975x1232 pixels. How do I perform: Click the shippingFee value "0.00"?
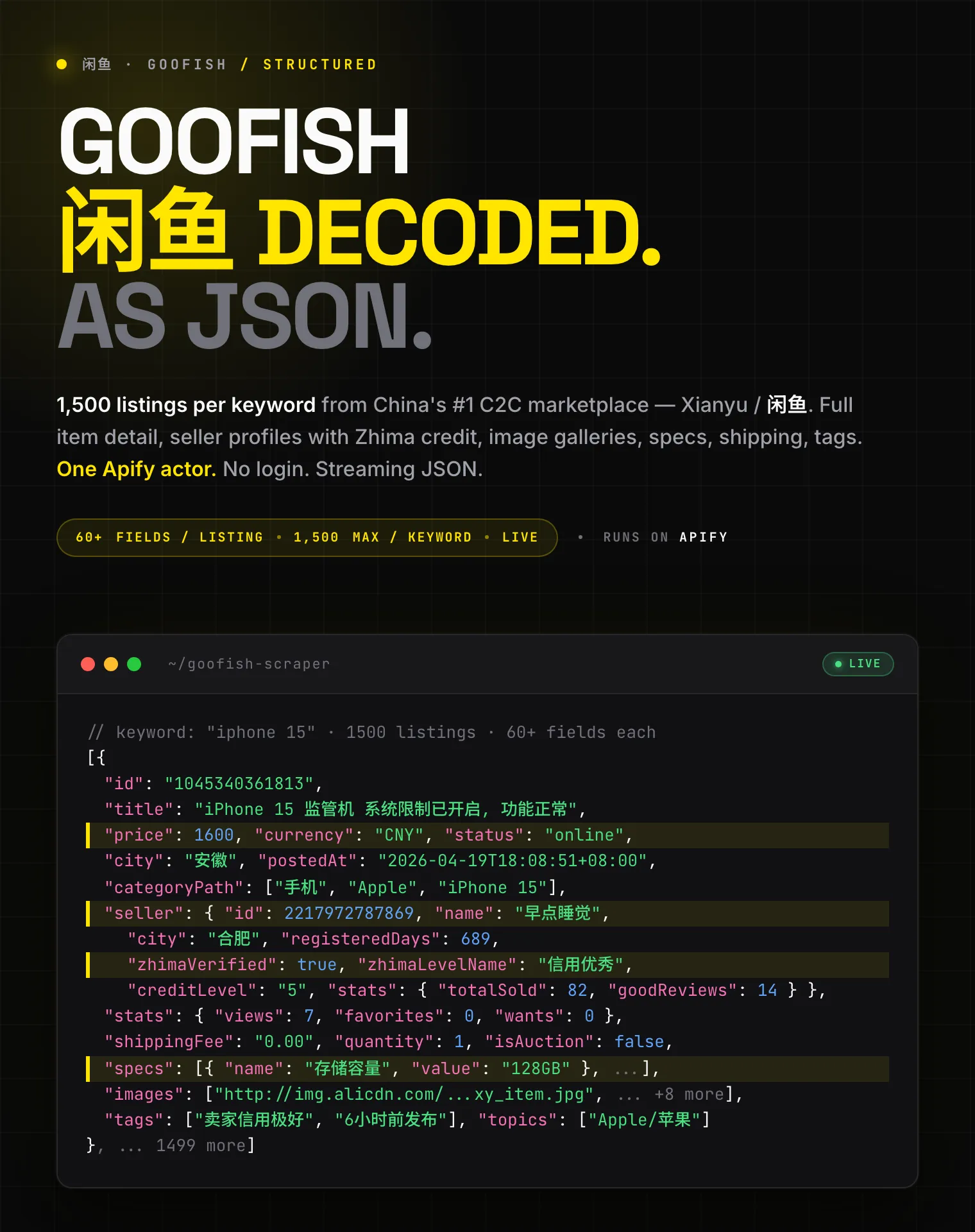point(284,1041)
